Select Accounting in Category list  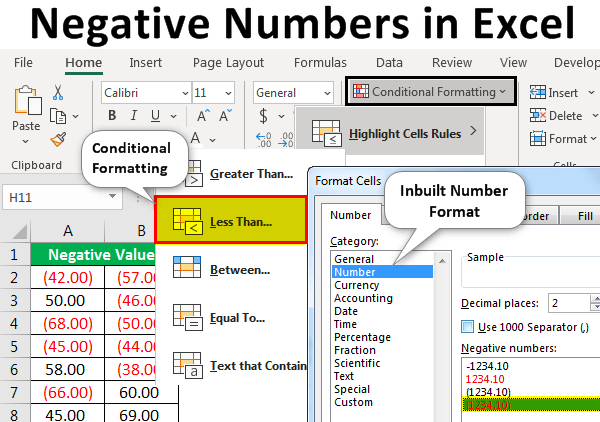click(x=364, y=298)
